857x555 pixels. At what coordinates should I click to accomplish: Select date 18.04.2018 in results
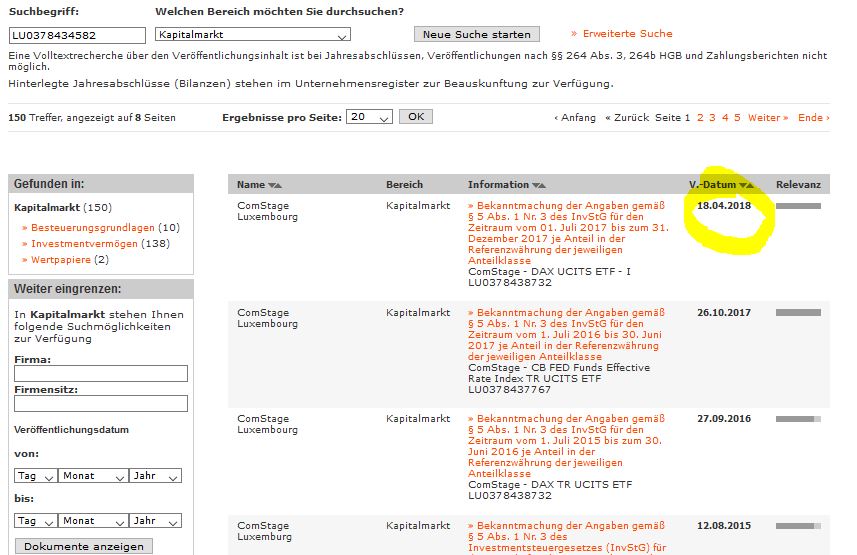tap(724, 206)
